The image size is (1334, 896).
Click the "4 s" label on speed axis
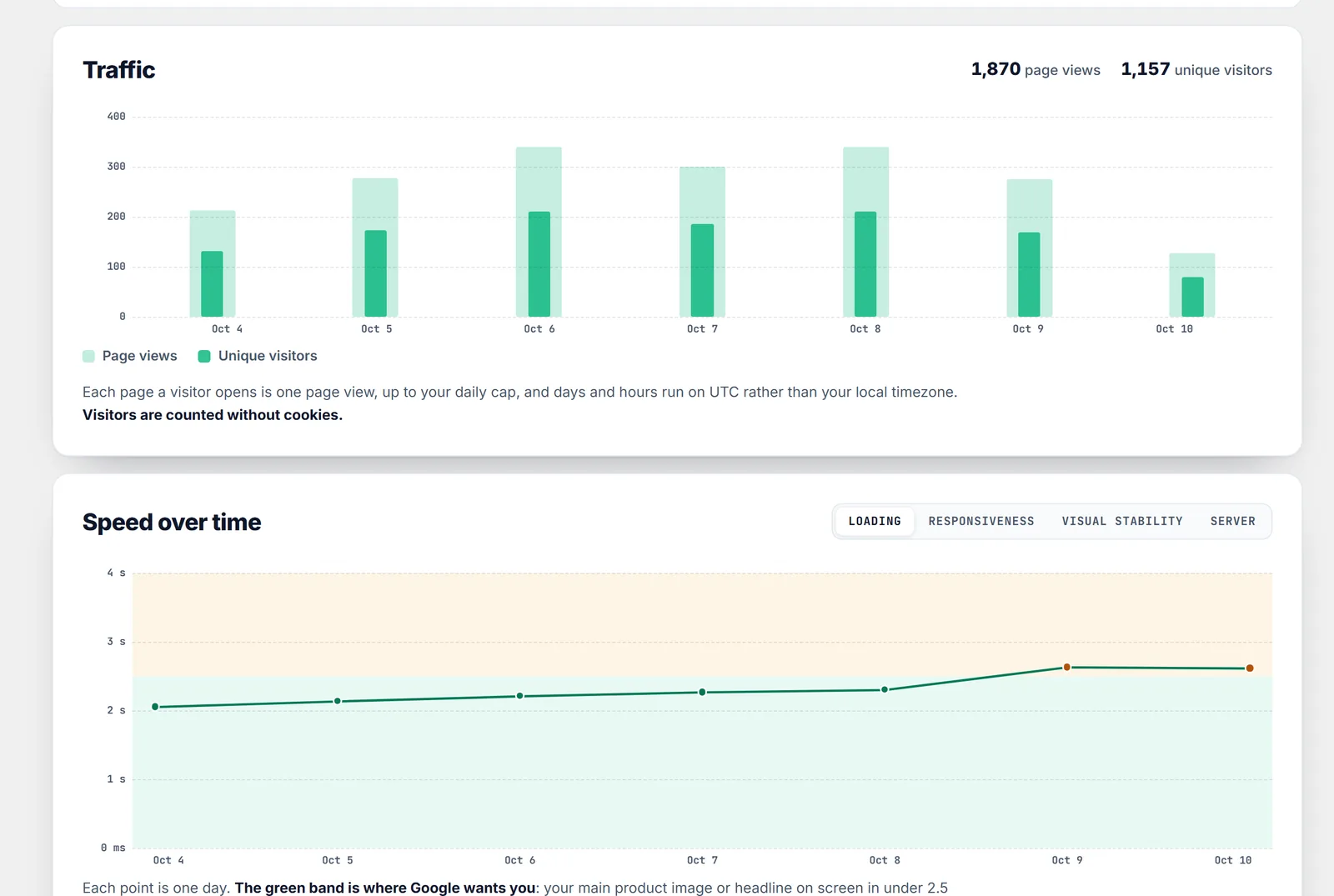point(116,573)
